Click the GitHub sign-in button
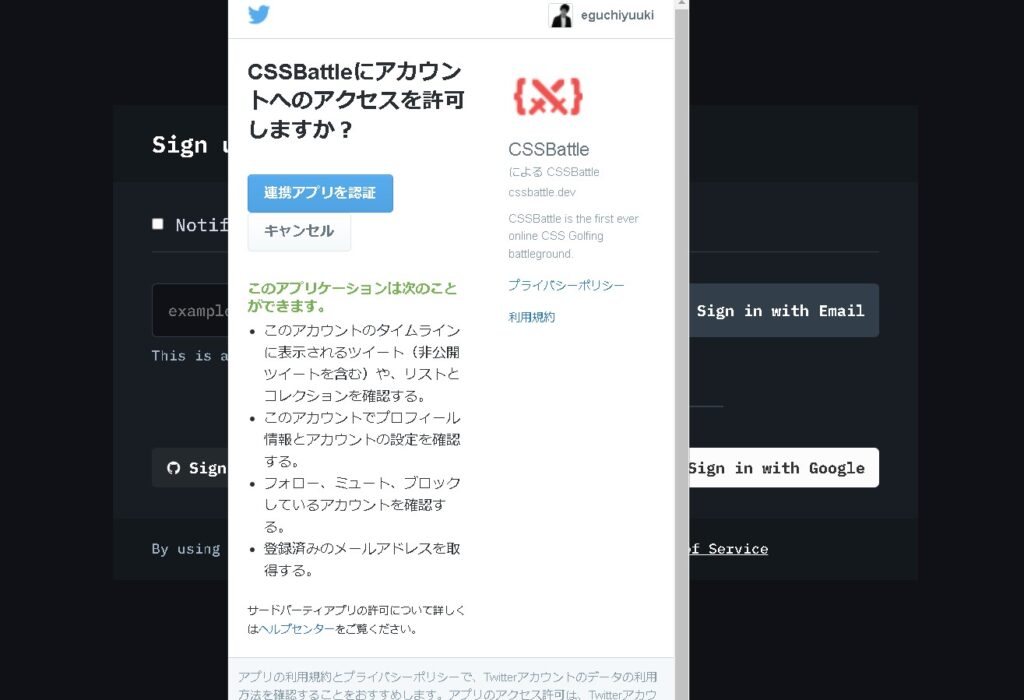Image resolution: width=1024 pixels, height=700 pixels. point(190,468)
